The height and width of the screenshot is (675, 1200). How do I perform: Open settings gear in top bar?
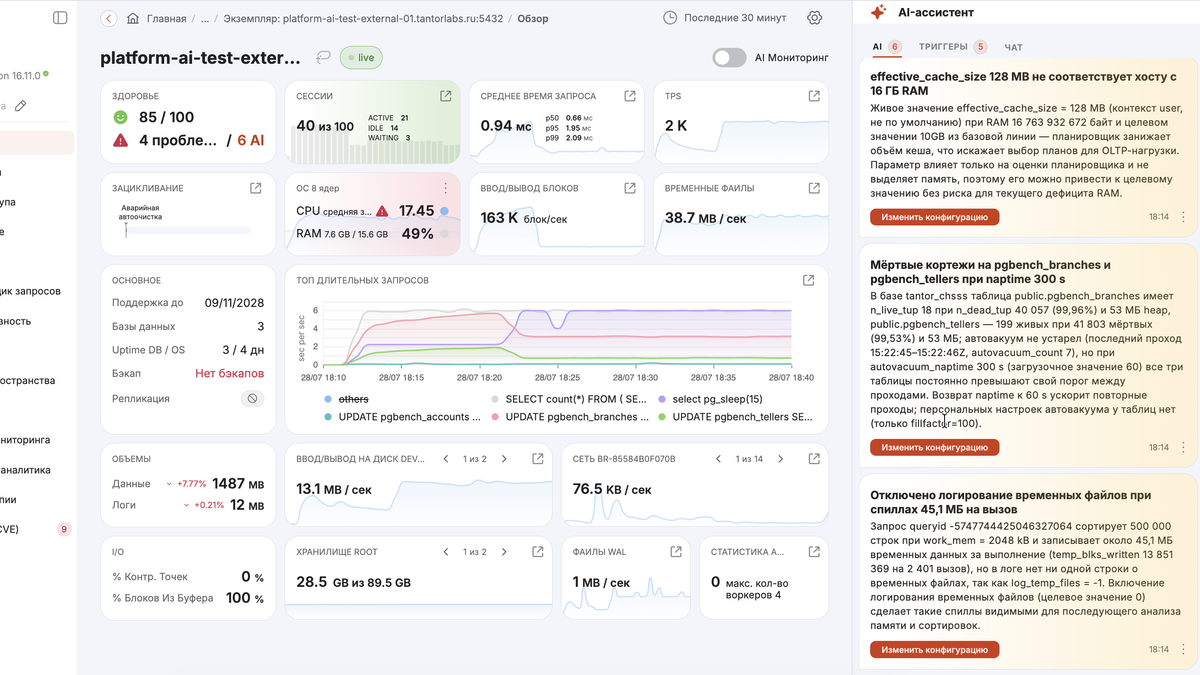(815, 18)
